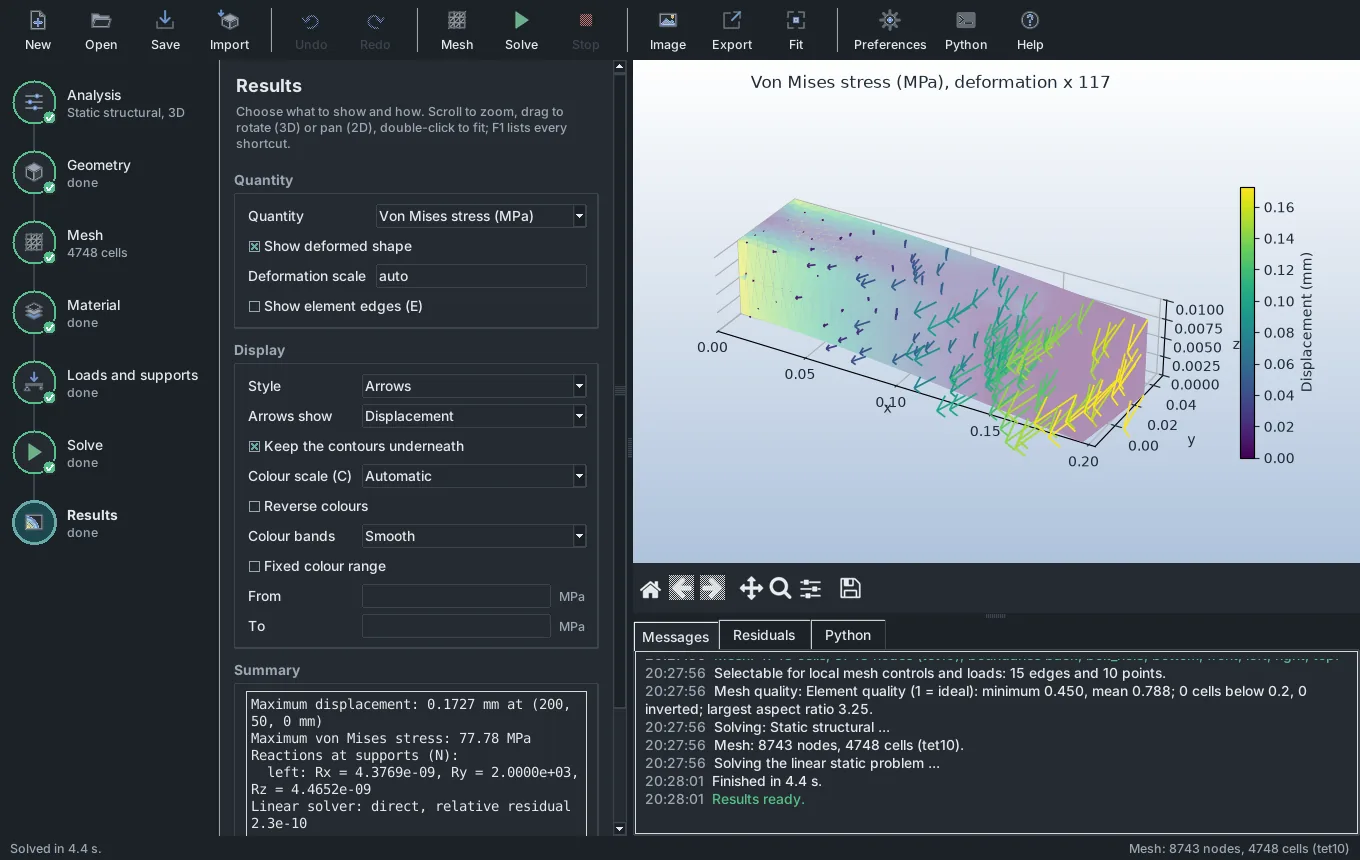Switch to the Messages tab
This screenshot has height=860, width=1360.
pos(676,637)
